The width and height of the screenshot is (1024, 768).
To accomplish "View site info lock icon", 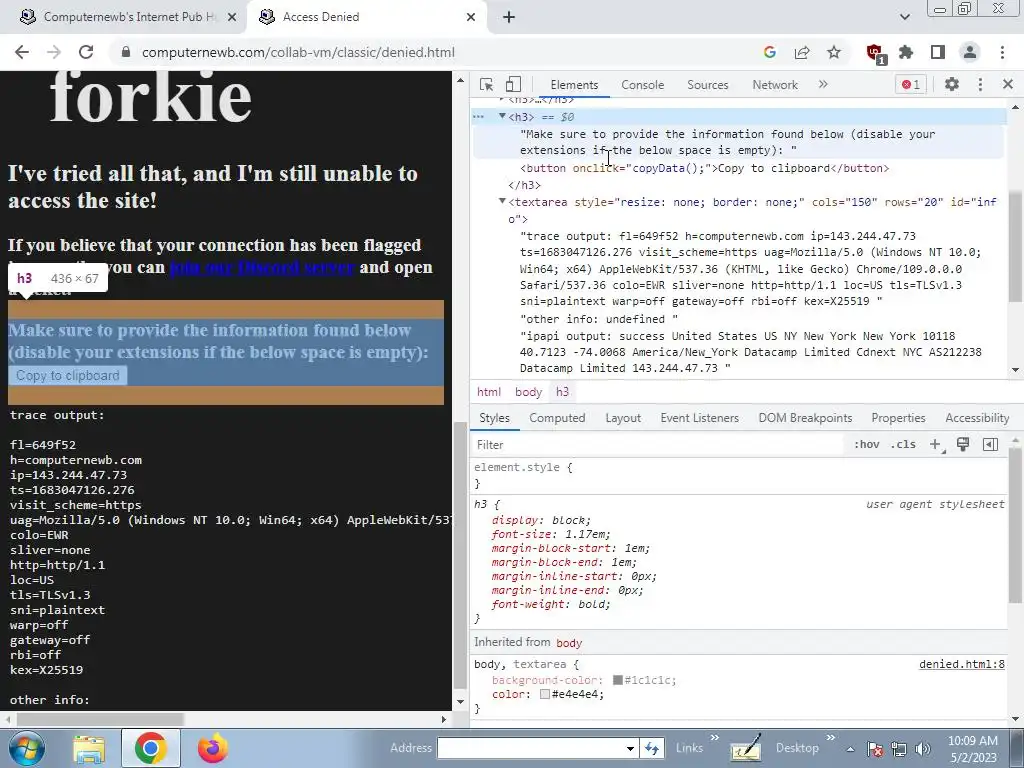I will [x=126, y=52].
